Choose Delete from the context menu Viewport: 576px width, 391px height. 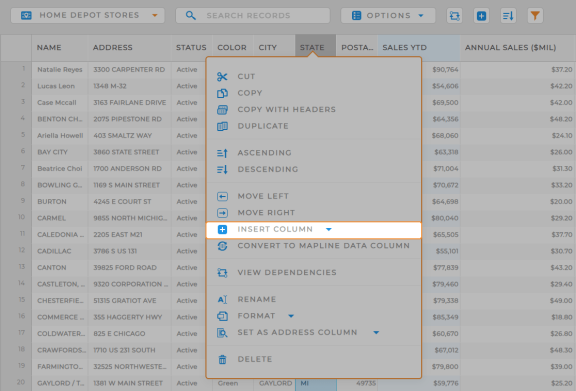[255, 359]
